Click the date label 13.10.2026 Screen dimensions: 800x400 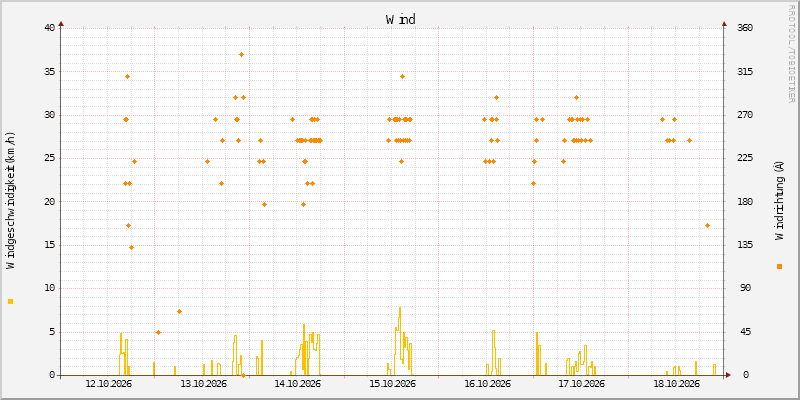pyautogui.click(x=204, y=384)
